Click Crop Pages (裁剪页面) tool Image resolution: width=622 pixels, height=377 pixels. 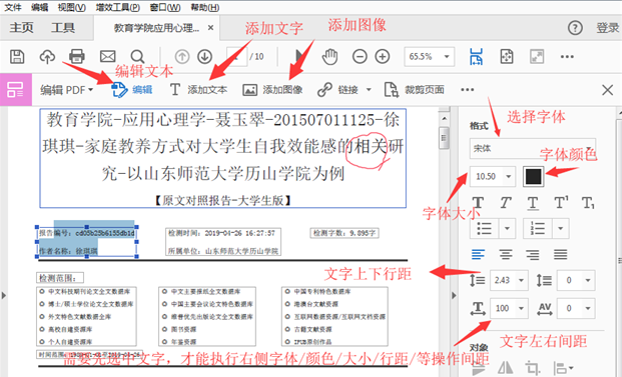coord(414,90)
